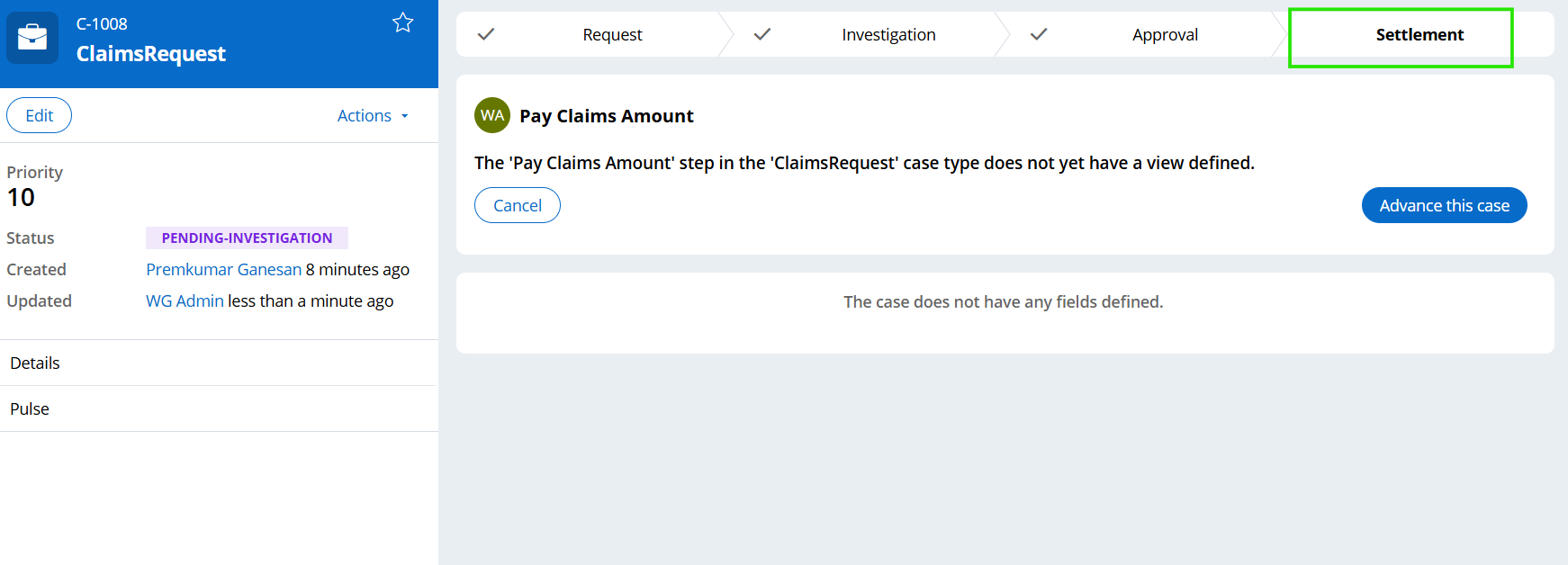
Task: Click the checkmark beside Investigation stage
Action: (762, 34)
